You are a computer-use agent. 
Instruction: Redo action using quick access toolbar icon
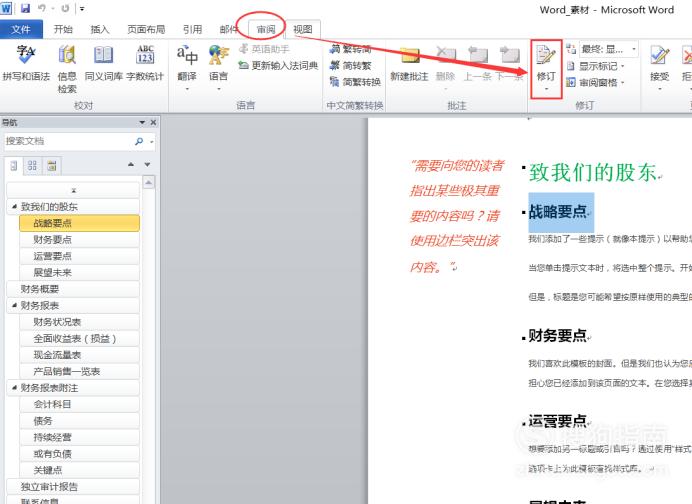click(65, 8)
